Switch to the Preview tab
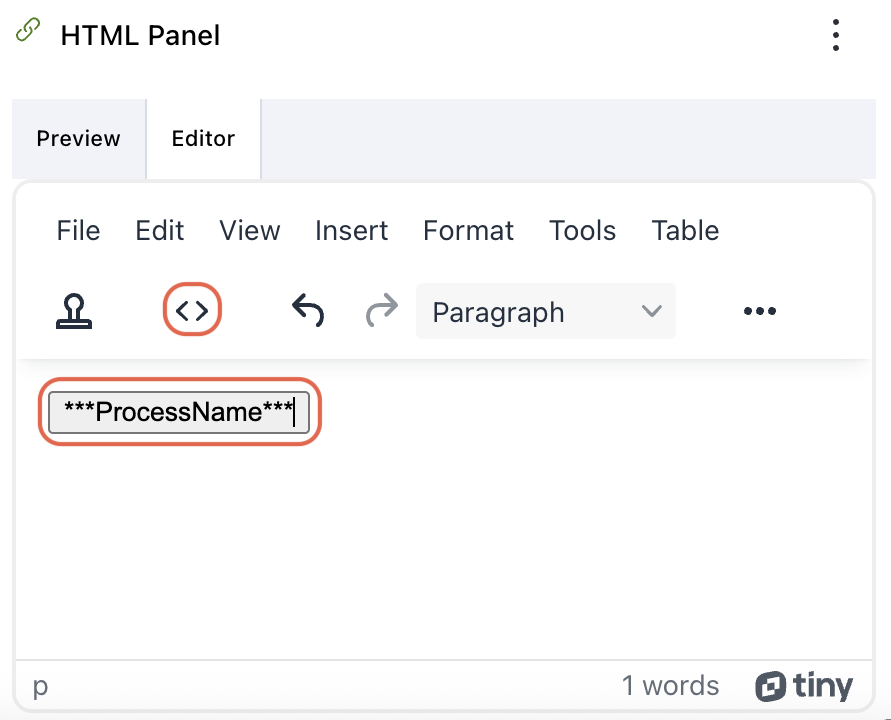This screenshot has height=720, width=891. coord(78,139)
